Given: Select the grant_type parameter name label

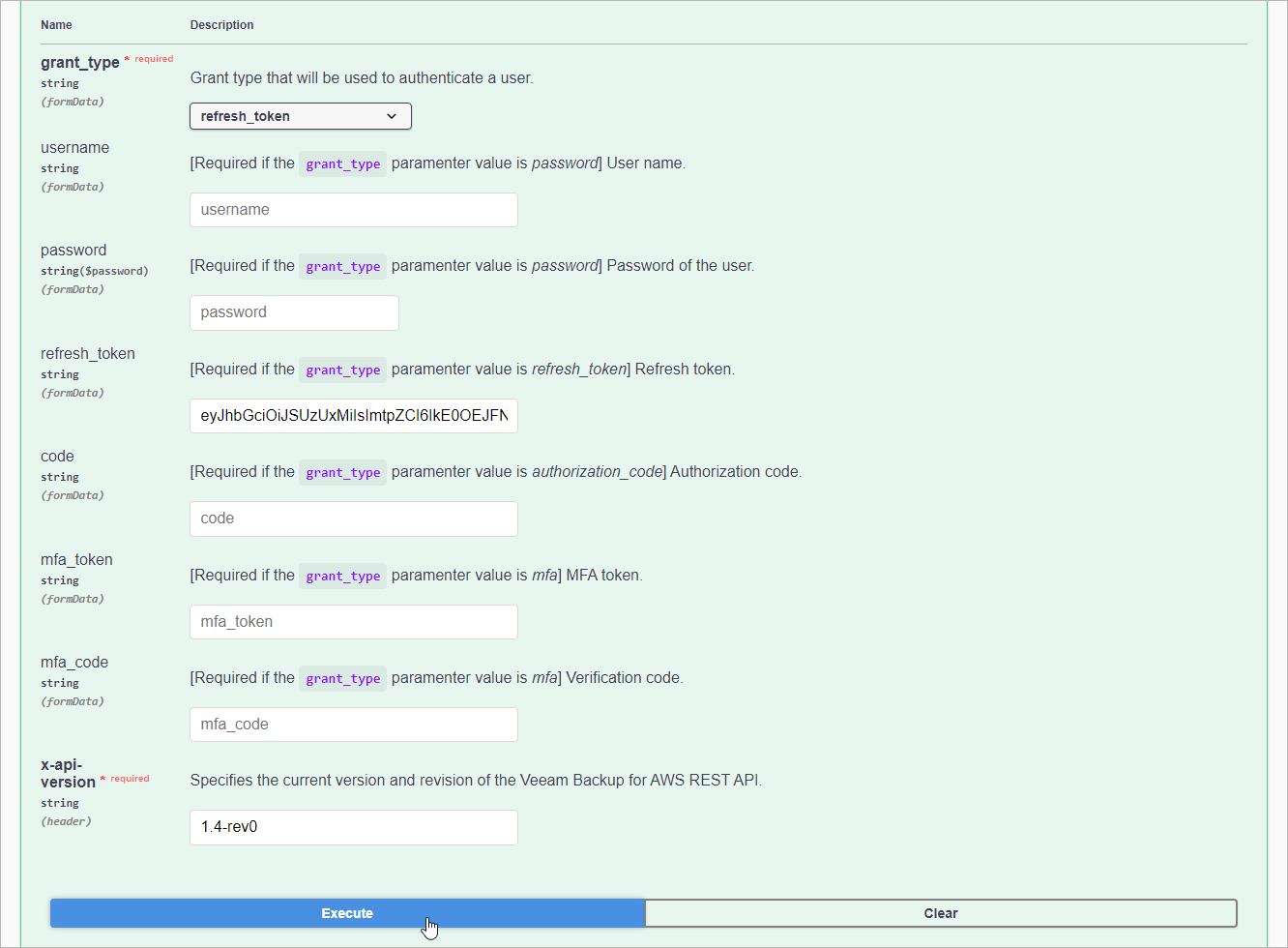Looking at the screenshot, I should [x=79, y=61].
